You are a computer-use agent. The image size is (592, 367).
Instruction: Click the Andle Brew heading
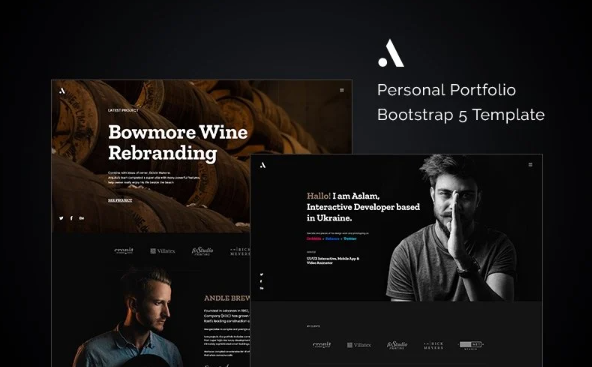coord(227,298)
